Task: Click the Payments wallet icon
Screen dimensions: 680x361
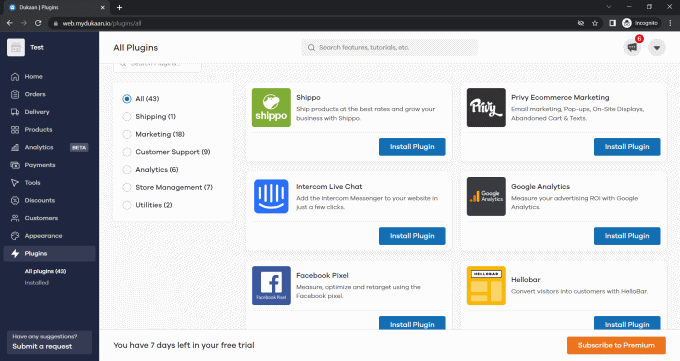Action: click(x=15, y=165)
